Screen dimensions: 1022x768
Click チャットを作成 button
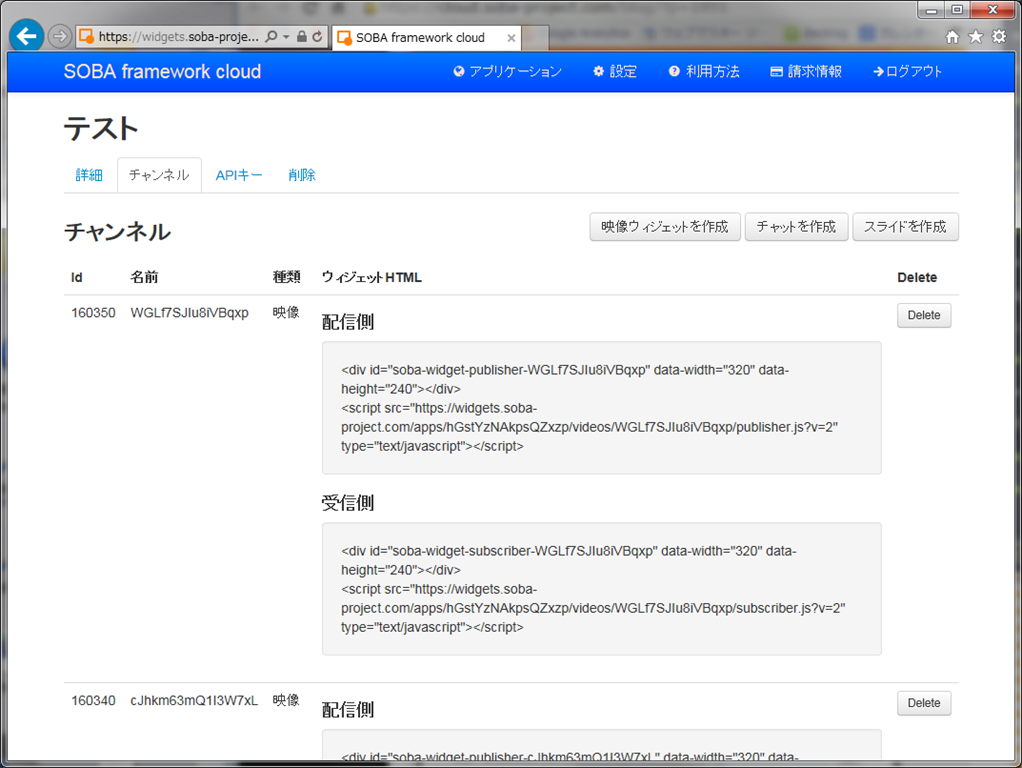pyautogui.click(x=796, y=226)
